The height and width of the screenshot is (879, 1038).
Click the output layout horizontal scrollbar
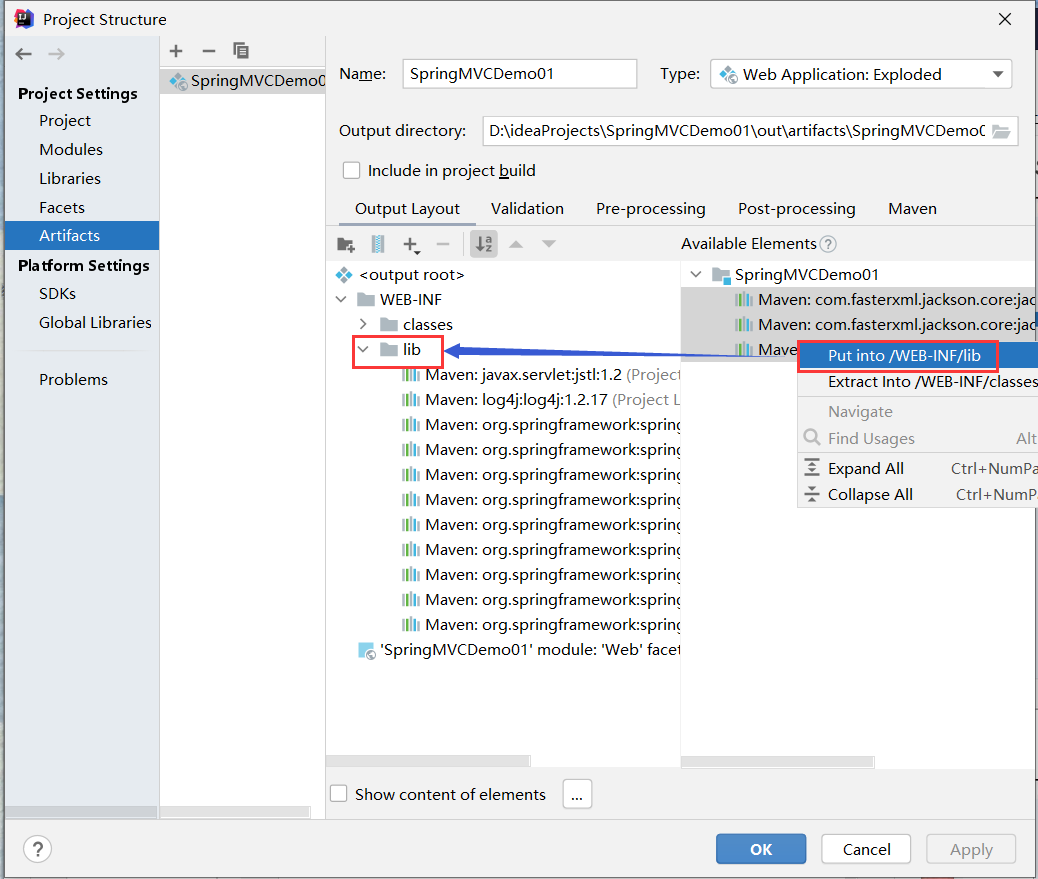pyautogui.click(x=428, y=761)
